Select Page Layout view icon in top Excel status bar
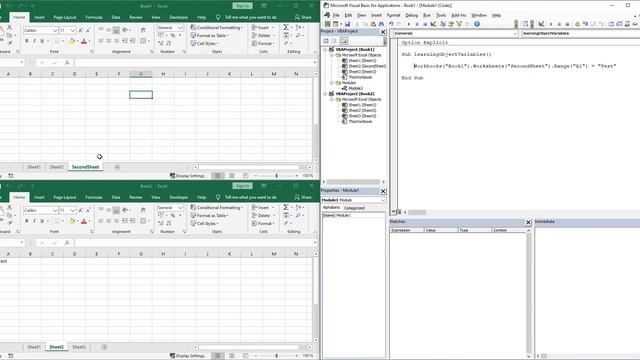 [x=232, y=176]
